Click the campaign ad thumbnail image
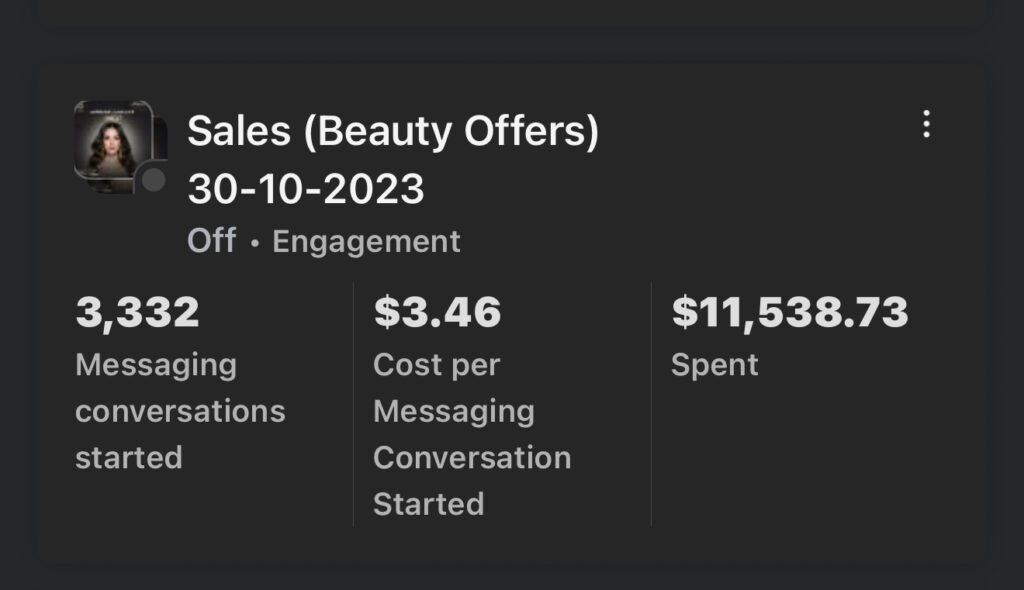This screenshot has width=1024, height=590. (113, 143)
